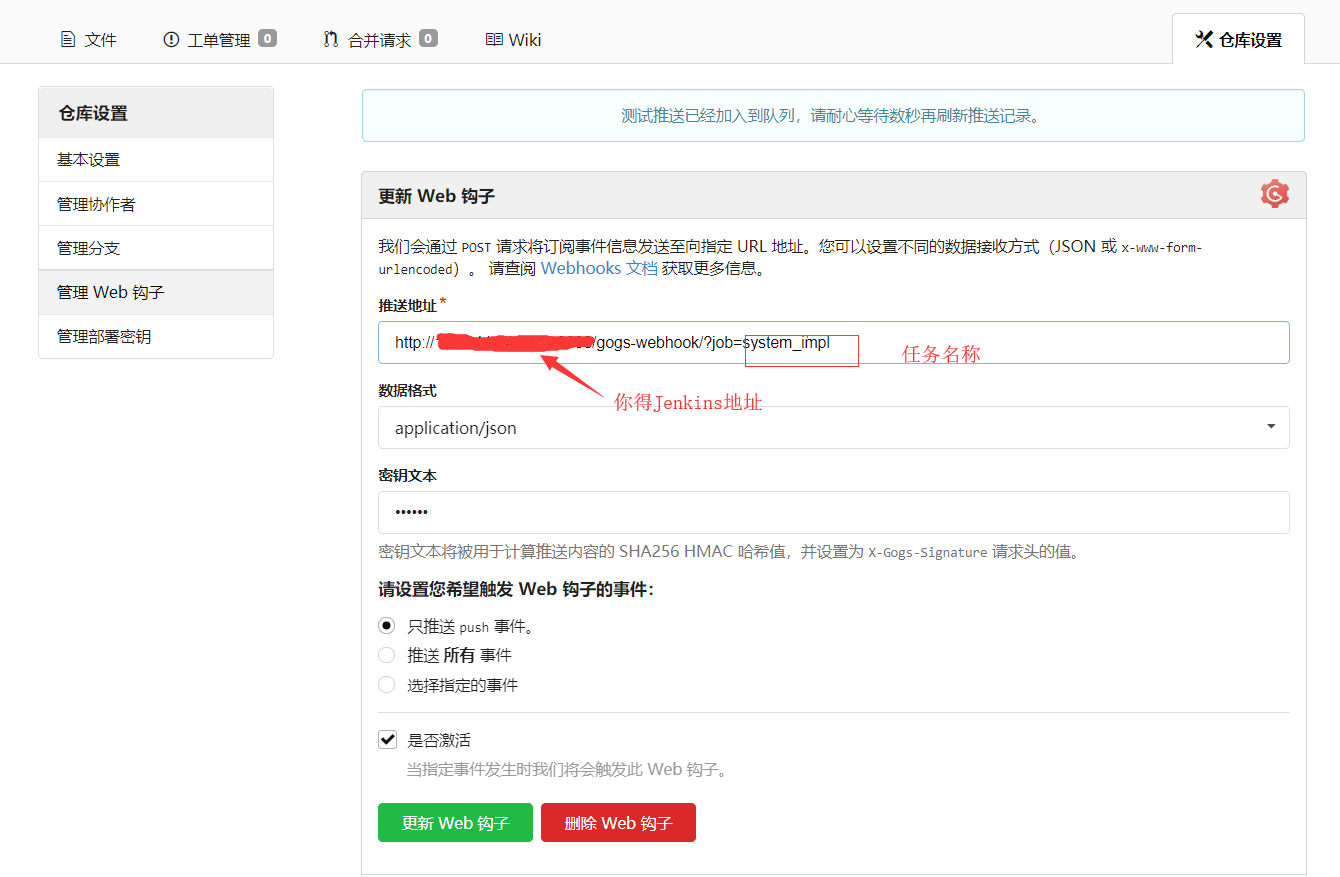Open the 管理 Web 钩子 sidebar item

(110, 292)
